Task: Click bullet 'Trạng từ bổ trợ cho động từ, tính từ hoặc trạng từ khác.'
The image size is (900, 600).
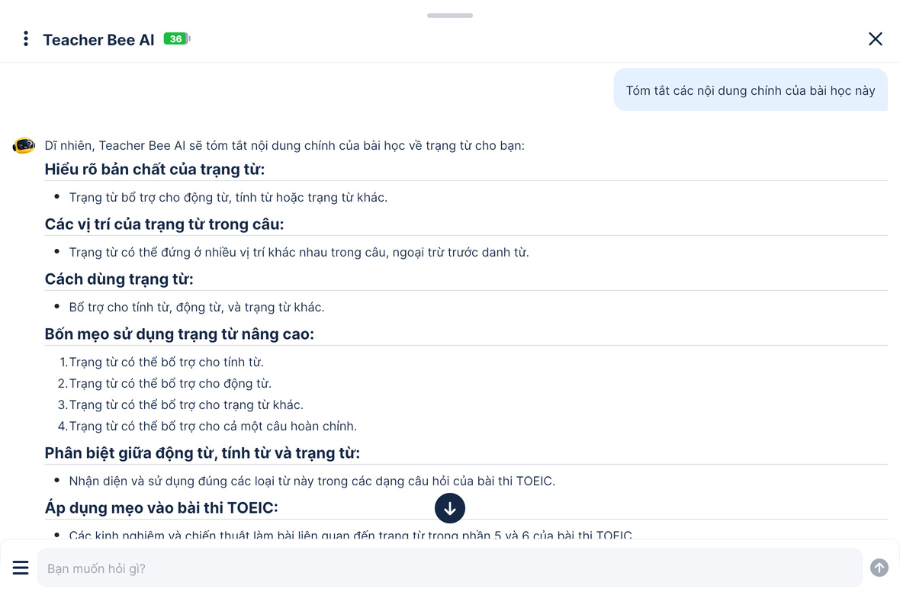Action: 228,198
